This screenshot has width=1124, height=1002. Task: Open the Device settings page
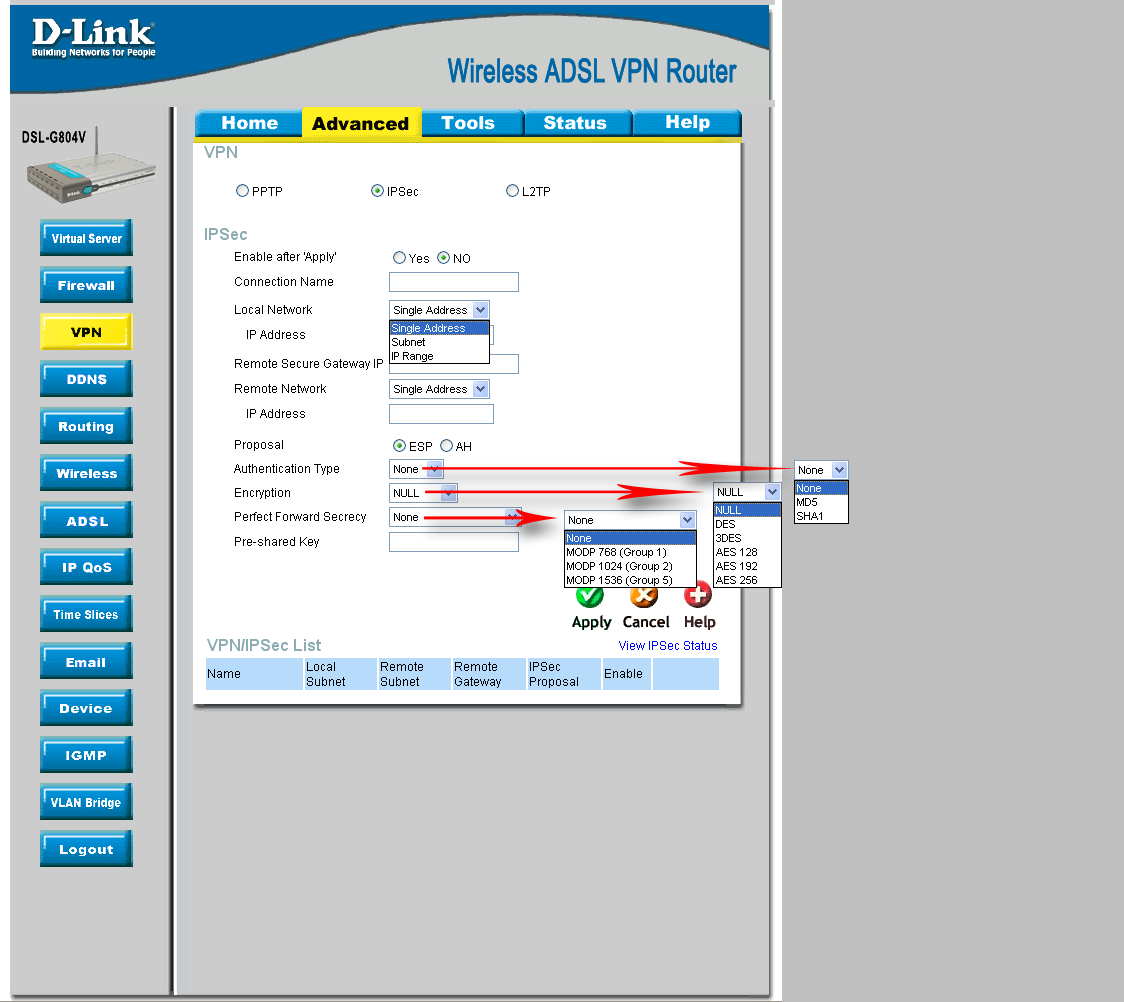86,708
